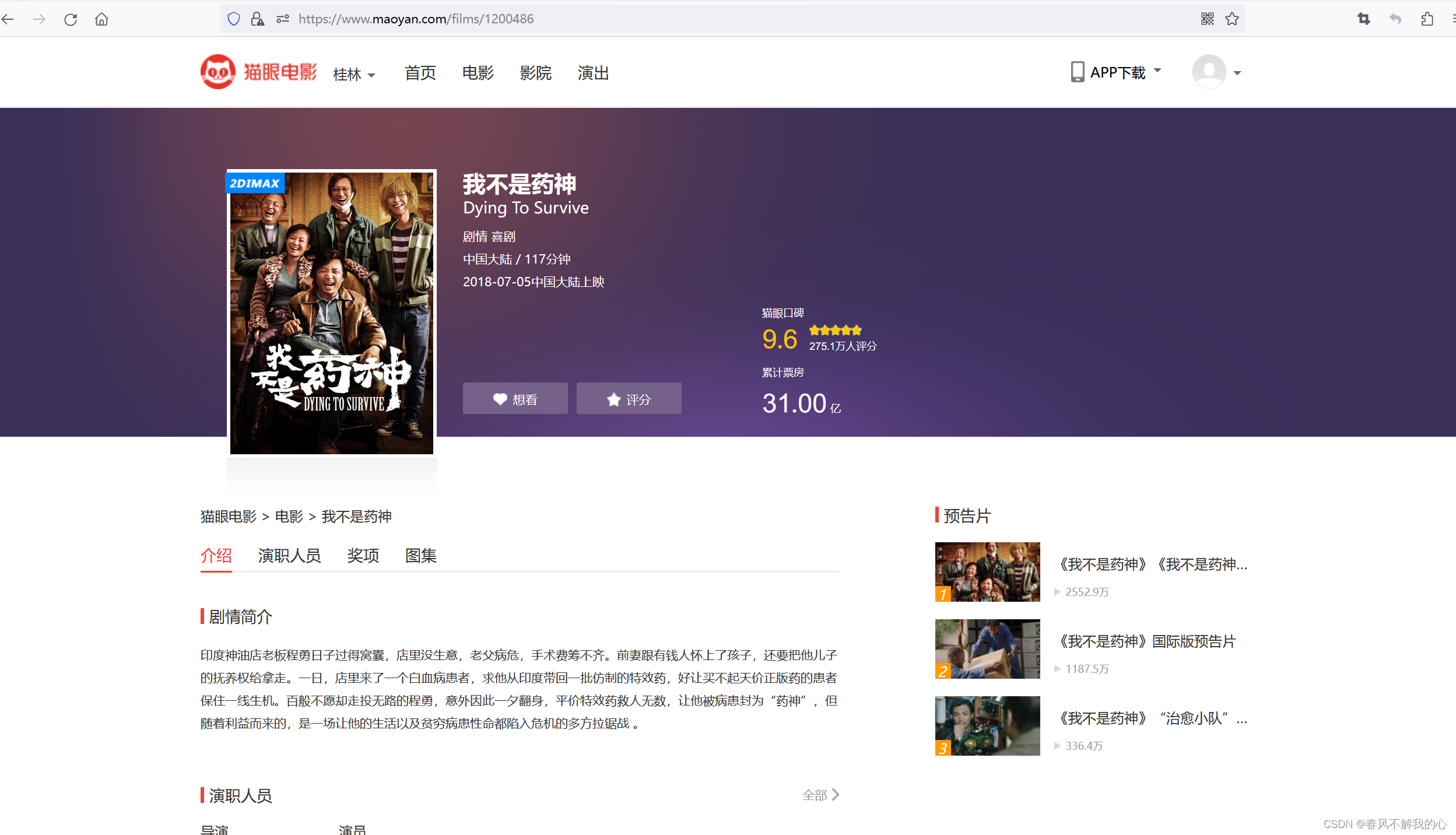The height and width of the screenshot is (835, 1456).
Task: Click the fifth rating star under 猫眼口碑
Action: tap(857, 330)
